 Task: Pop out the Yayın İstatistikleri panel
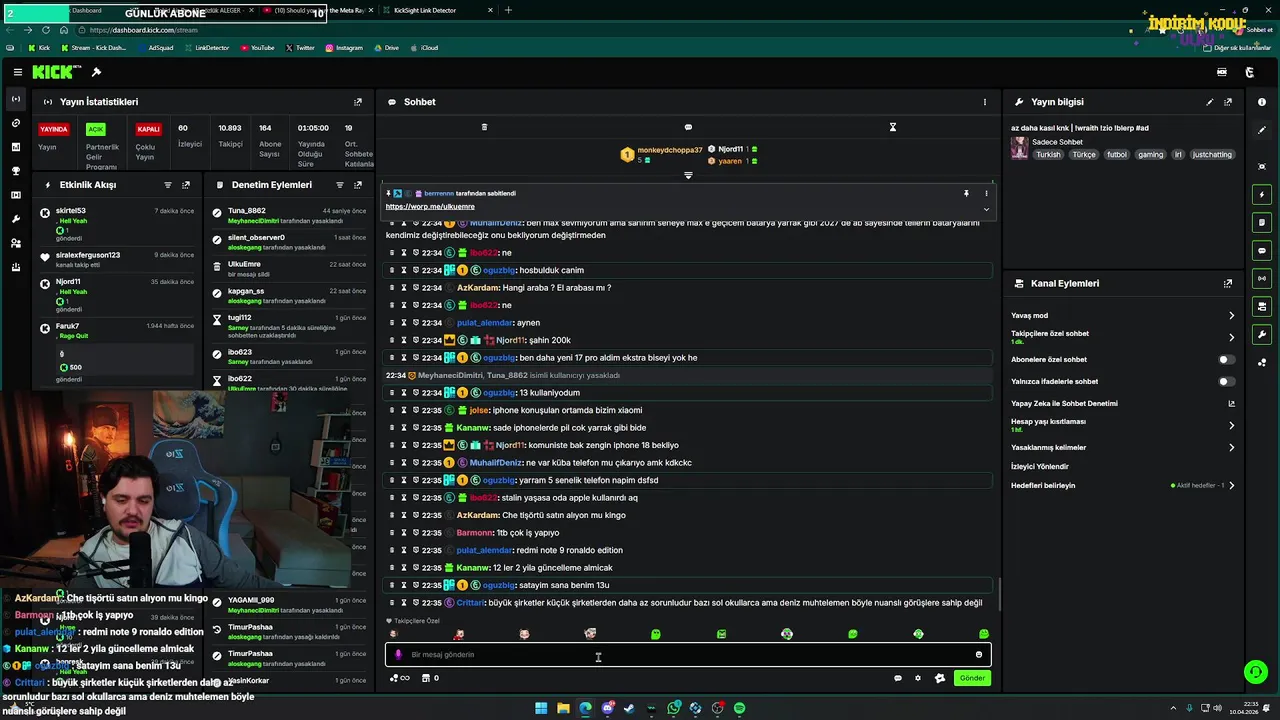coord(358,102)
